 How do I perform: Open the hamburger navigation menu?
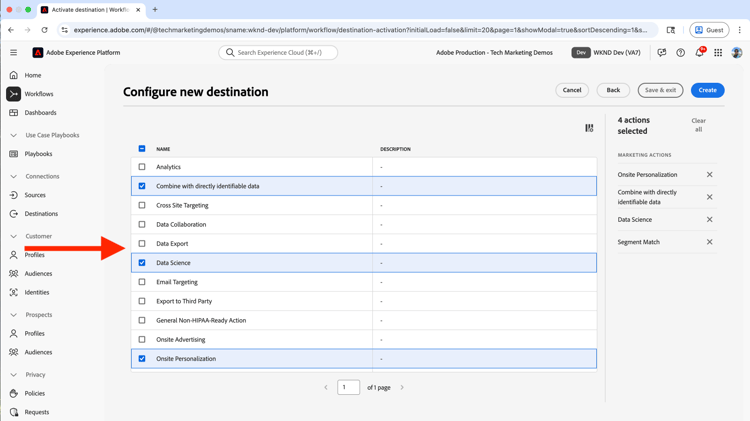[x=13, y=53]
